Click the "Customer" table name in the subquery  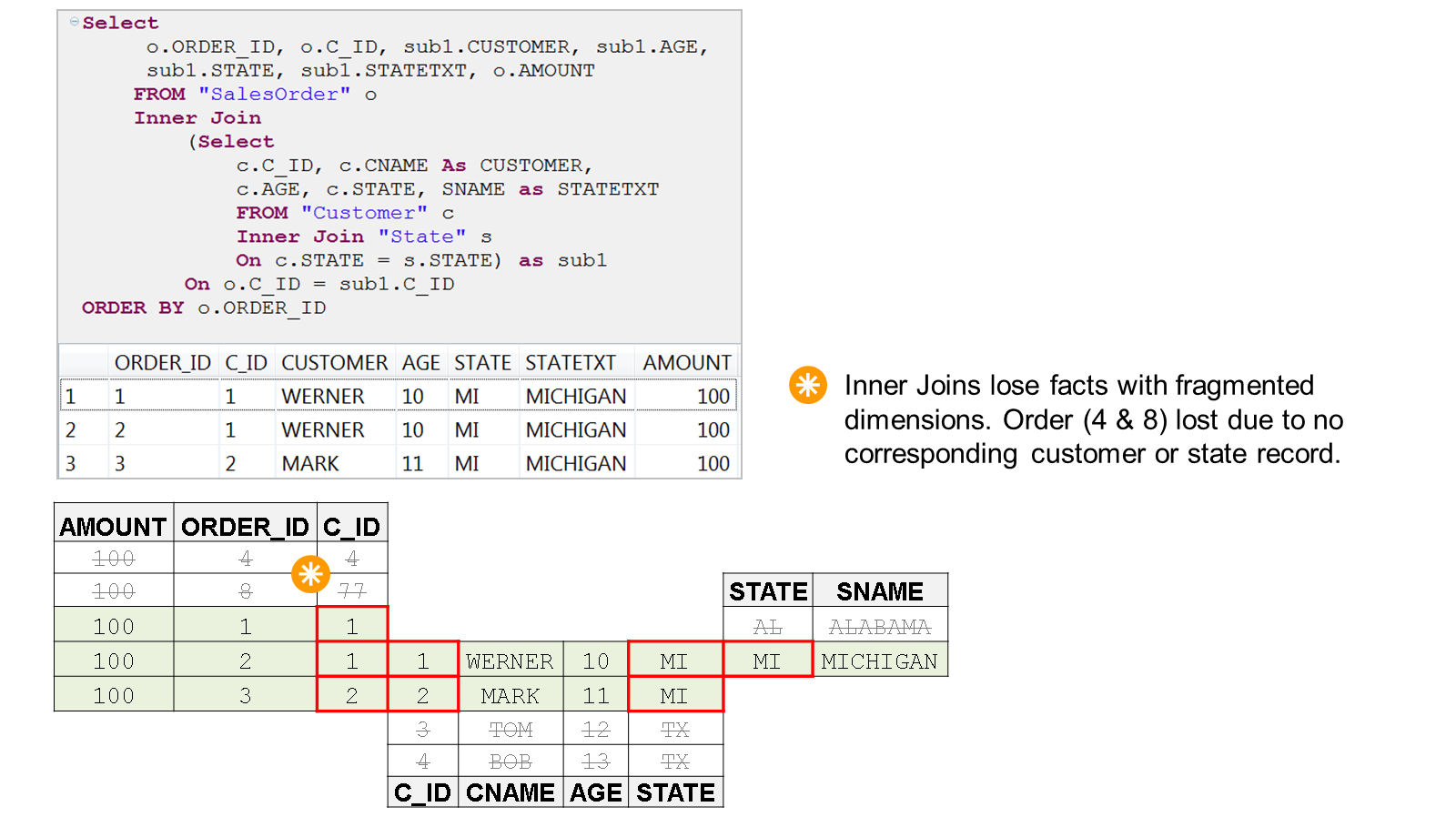364,213
